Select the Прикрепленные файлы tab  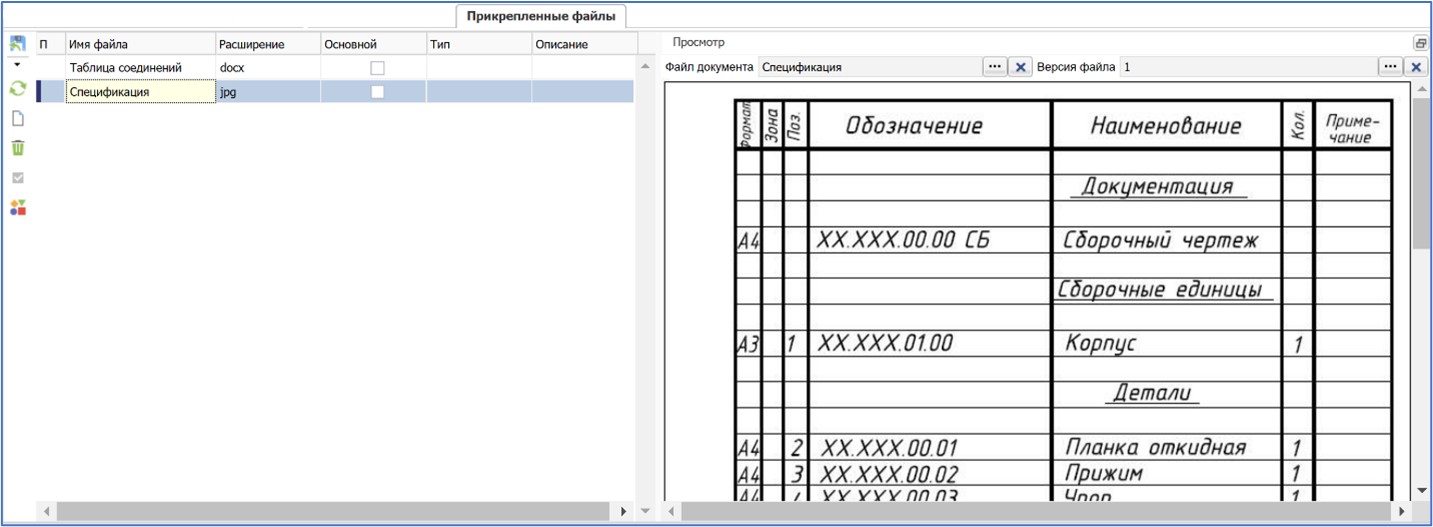pyautogui.click(x=541, y=16)
